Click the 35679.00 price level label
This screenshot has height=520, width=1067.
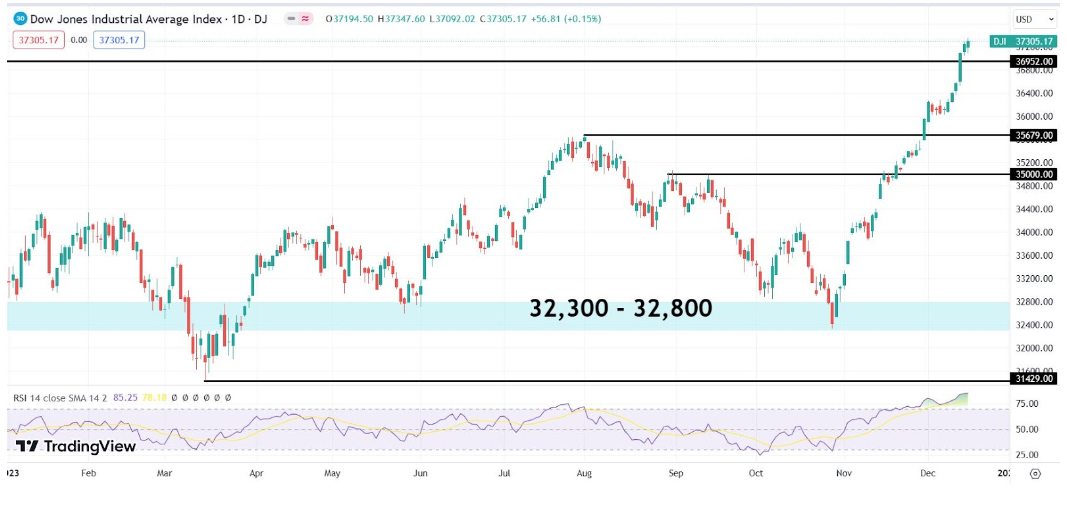point(1034,135)
